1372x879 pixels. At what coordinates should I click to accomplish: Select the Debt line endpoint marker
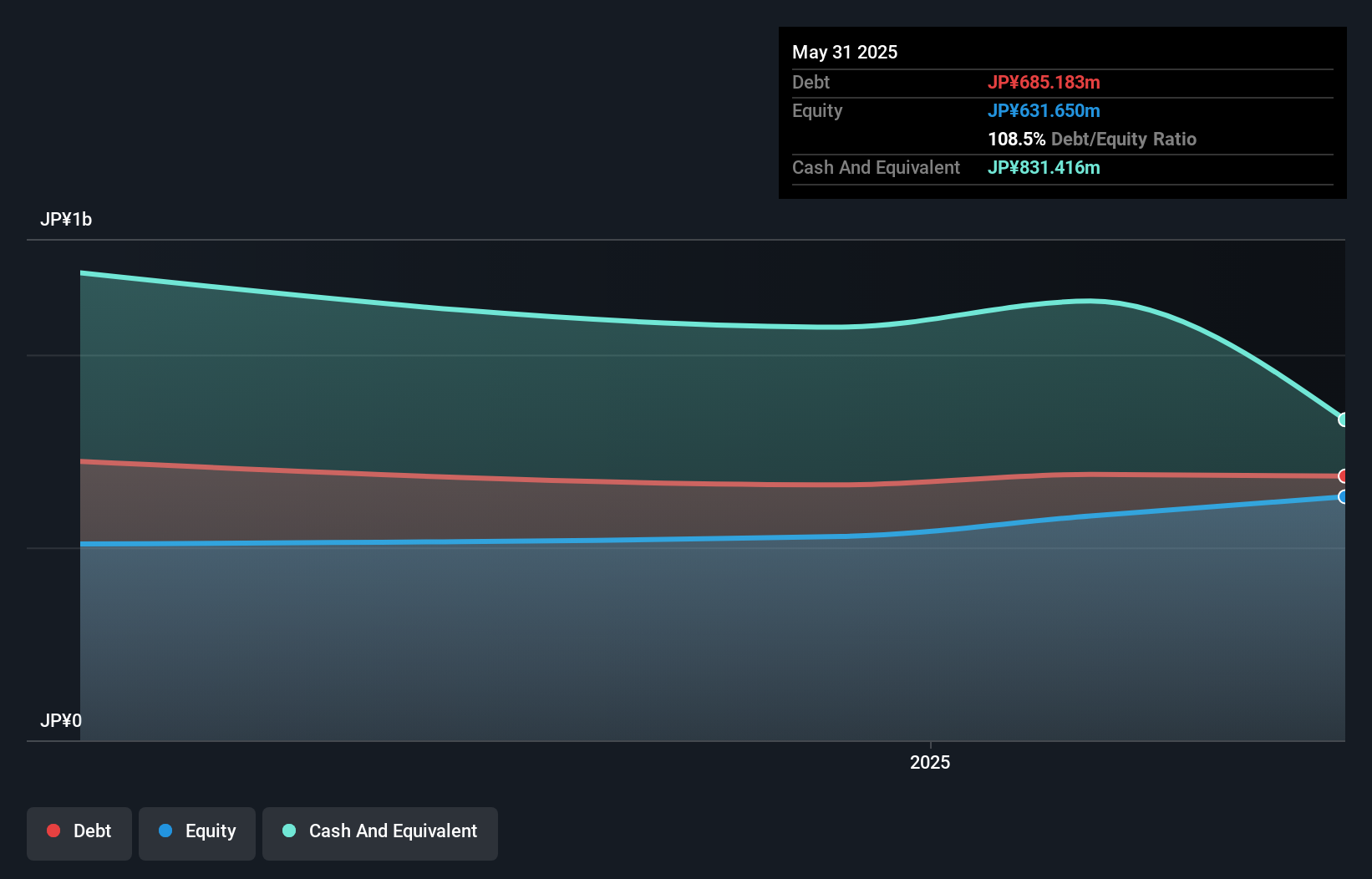tap(1343, 476)
